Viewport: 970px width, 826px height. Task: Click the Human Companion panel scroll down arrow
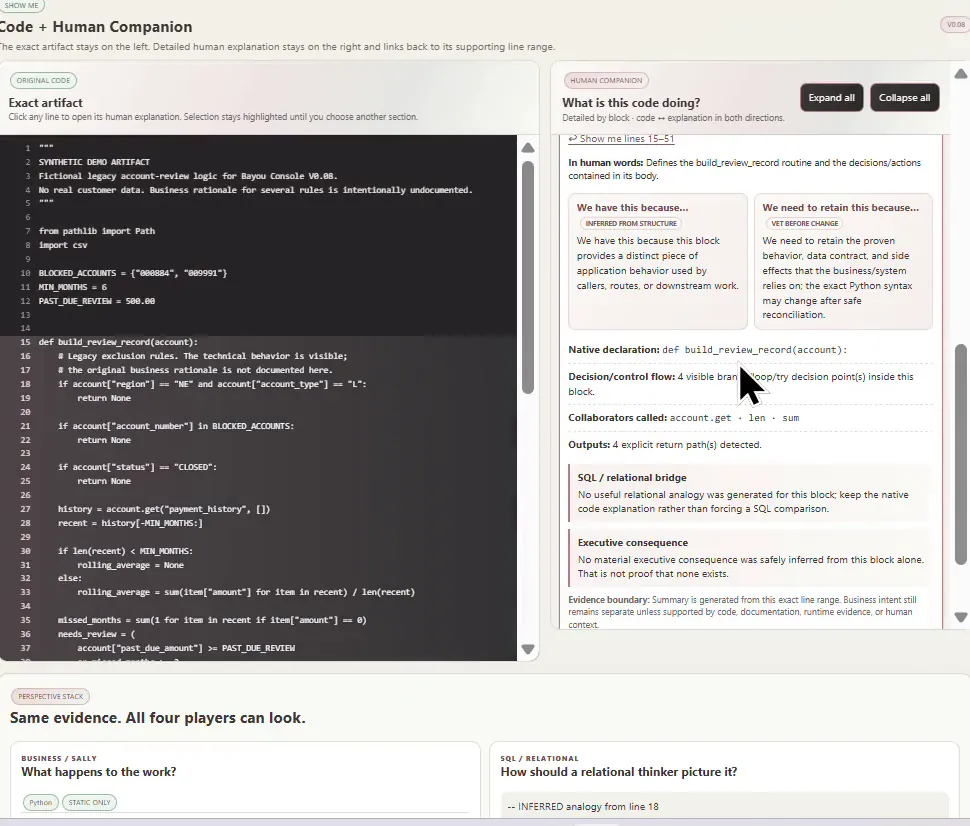click(961, 617)
